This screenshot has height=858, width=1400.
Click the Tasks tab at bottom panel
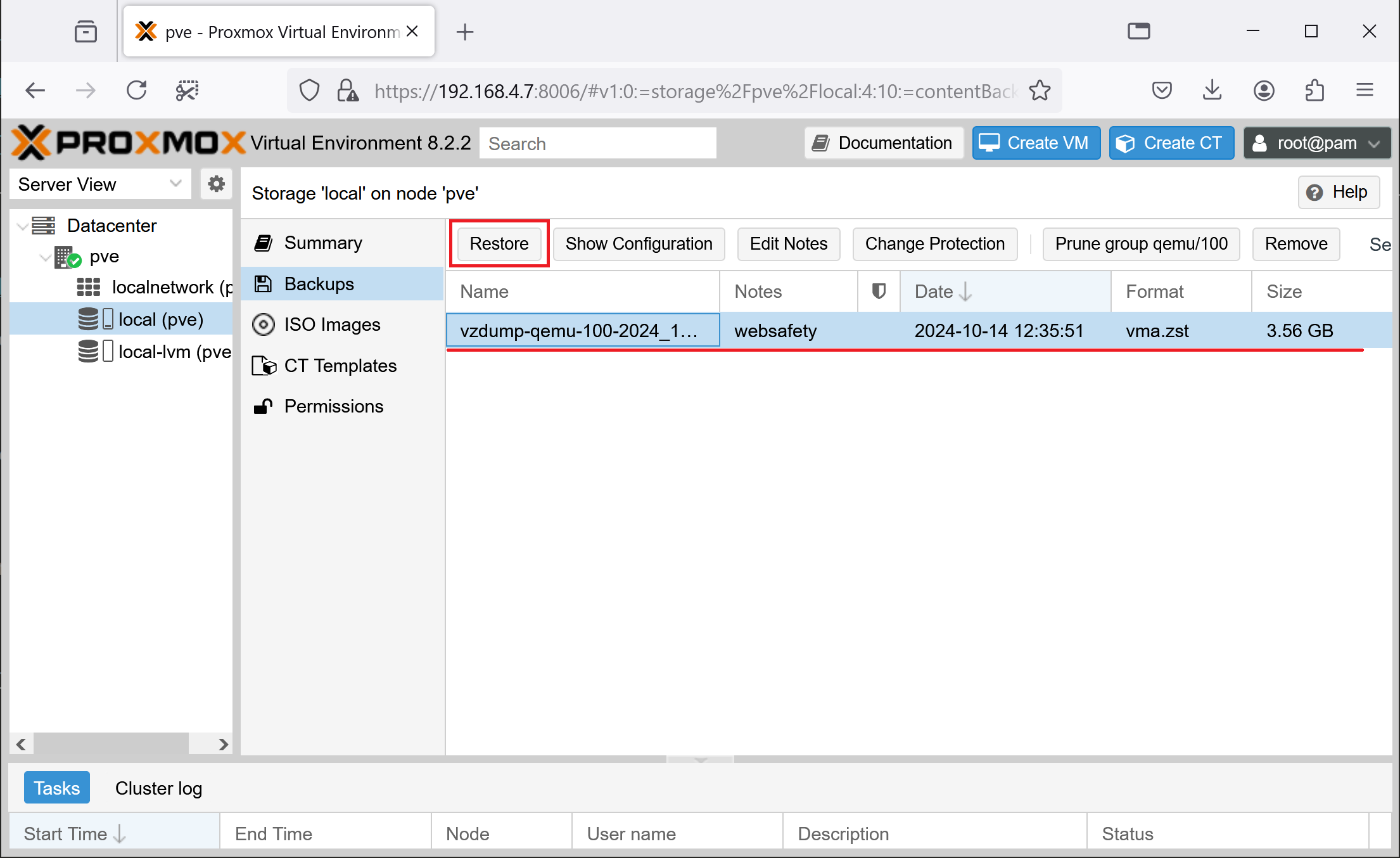tap(57, 787)
